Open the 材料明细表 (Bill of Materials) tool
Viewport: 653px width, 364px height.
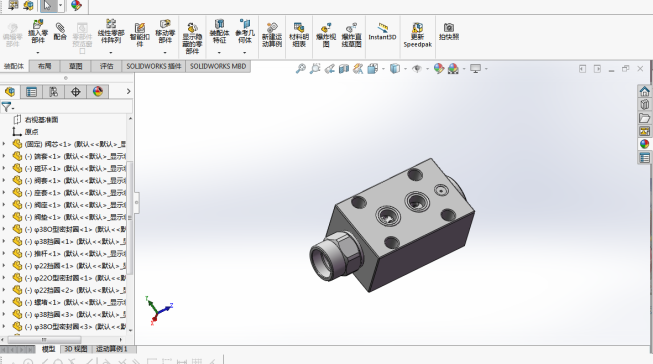point(299,35)
